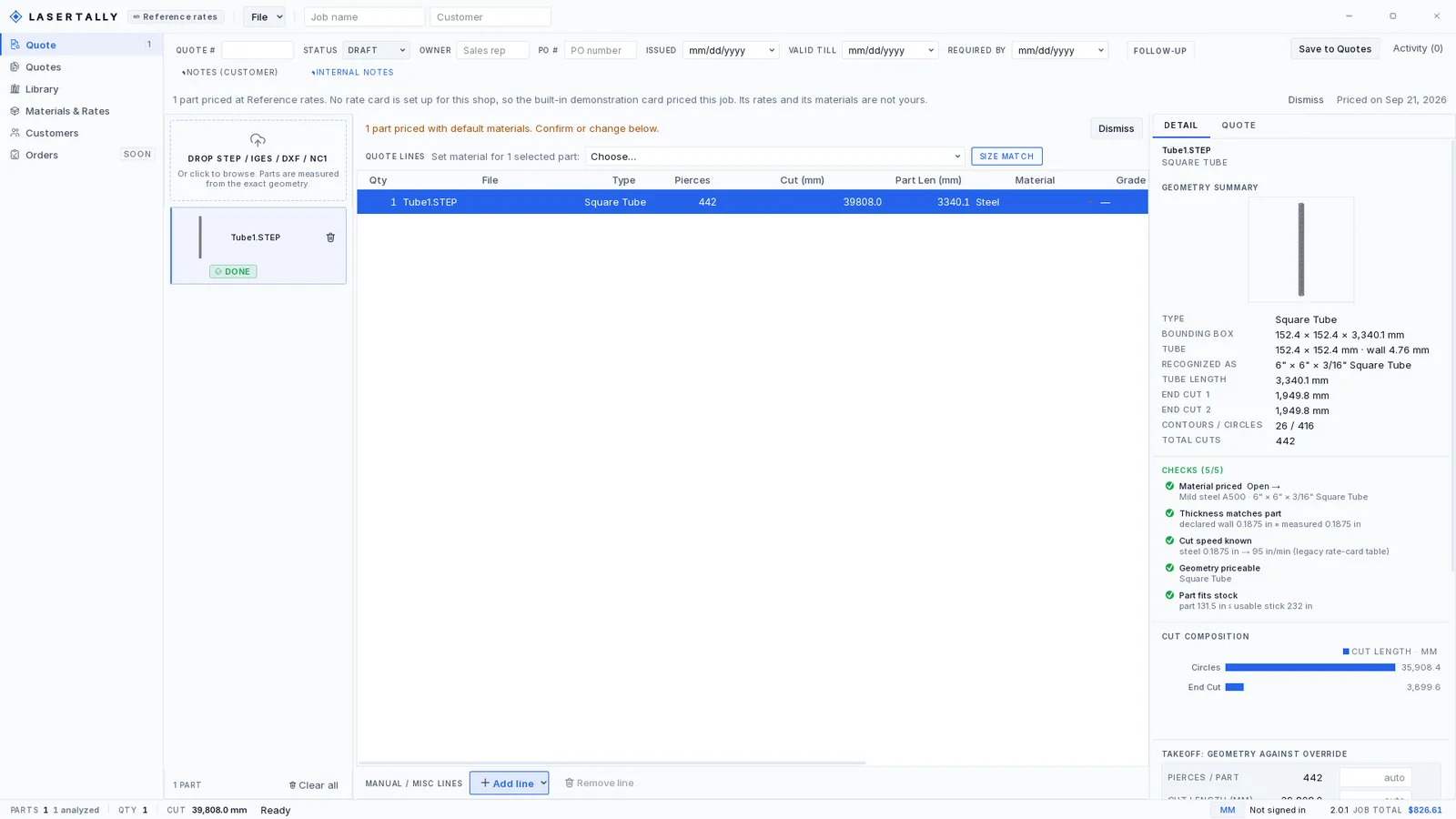
Task: Click the Save to Quotes button
Action: click(1335, 49)
